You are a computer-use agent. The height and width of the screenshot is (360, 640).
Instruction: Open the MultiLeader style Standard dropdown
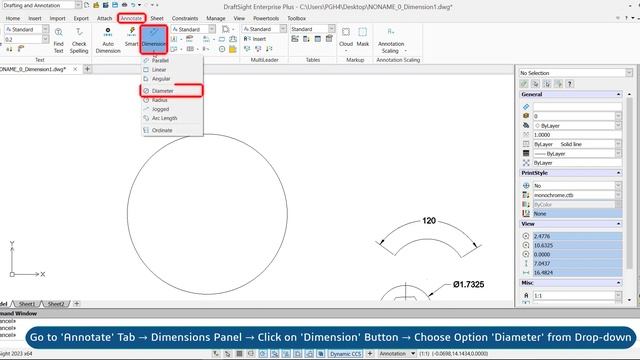283,29
